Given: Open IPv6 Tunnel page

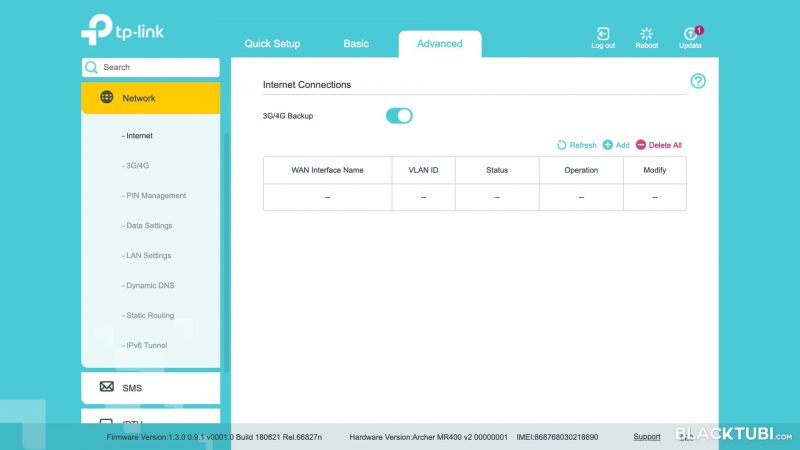Looking at the screenshot, I should click(x=144, y=345).
